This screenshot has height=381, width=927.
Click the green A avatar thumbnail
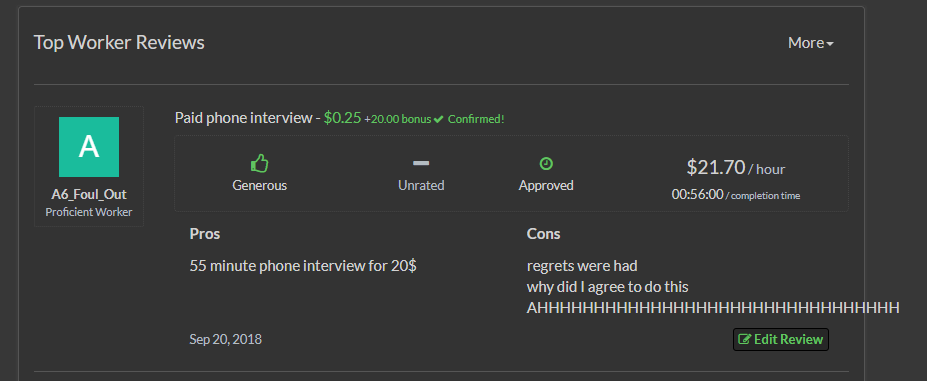pos(89,147)
